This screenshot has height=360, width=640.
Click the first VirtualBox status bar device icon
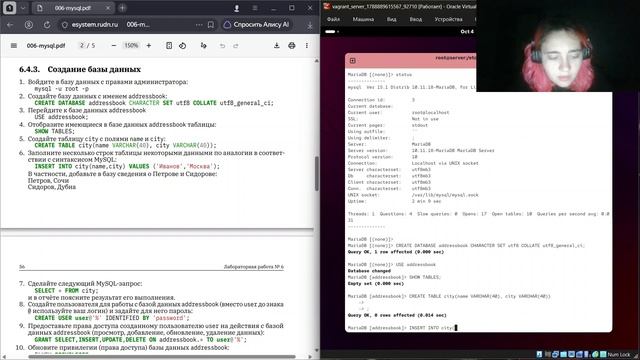(539, 354)
